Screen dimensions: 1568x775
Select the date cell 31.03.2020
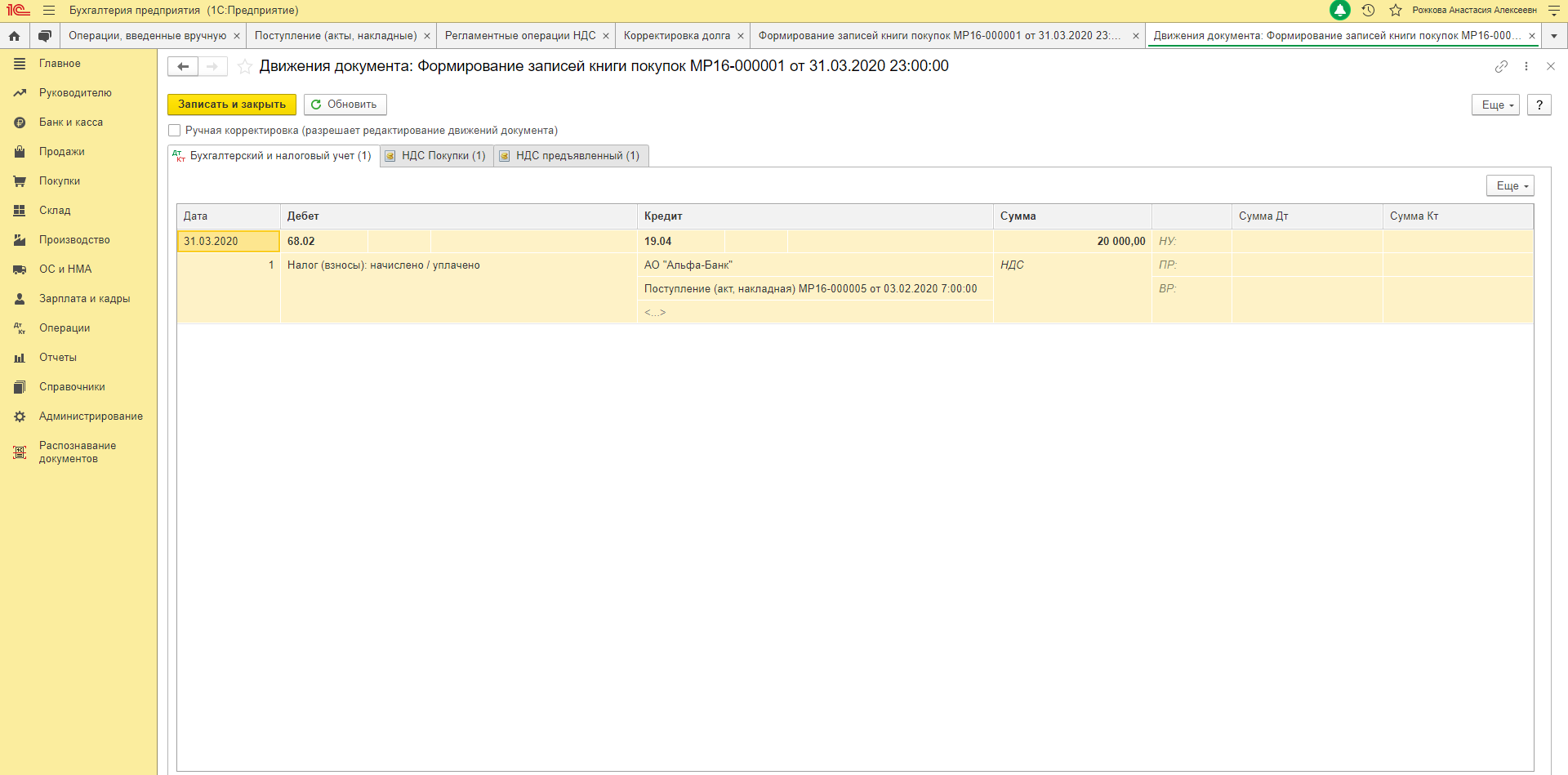coord(228,242)
